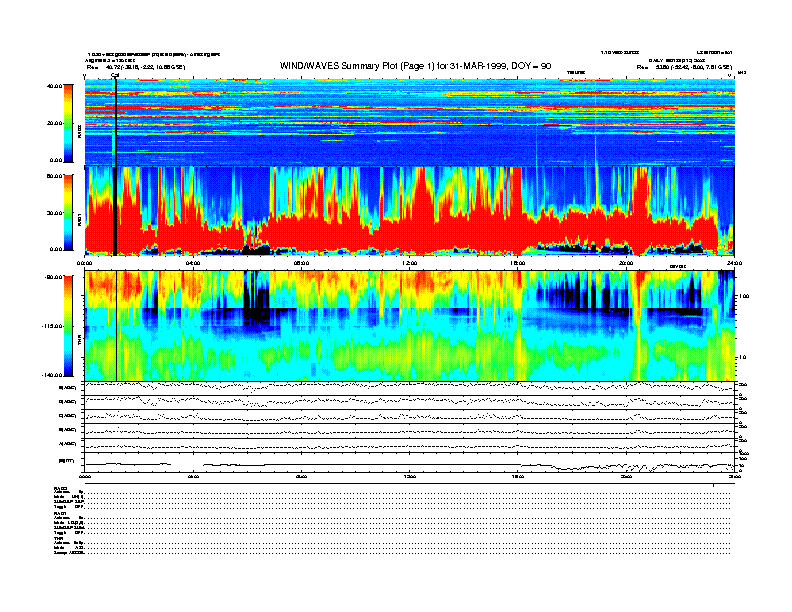Click the 60.00 tick on RAD1 scale
The image size is (792, 612).
coord(54,176)
